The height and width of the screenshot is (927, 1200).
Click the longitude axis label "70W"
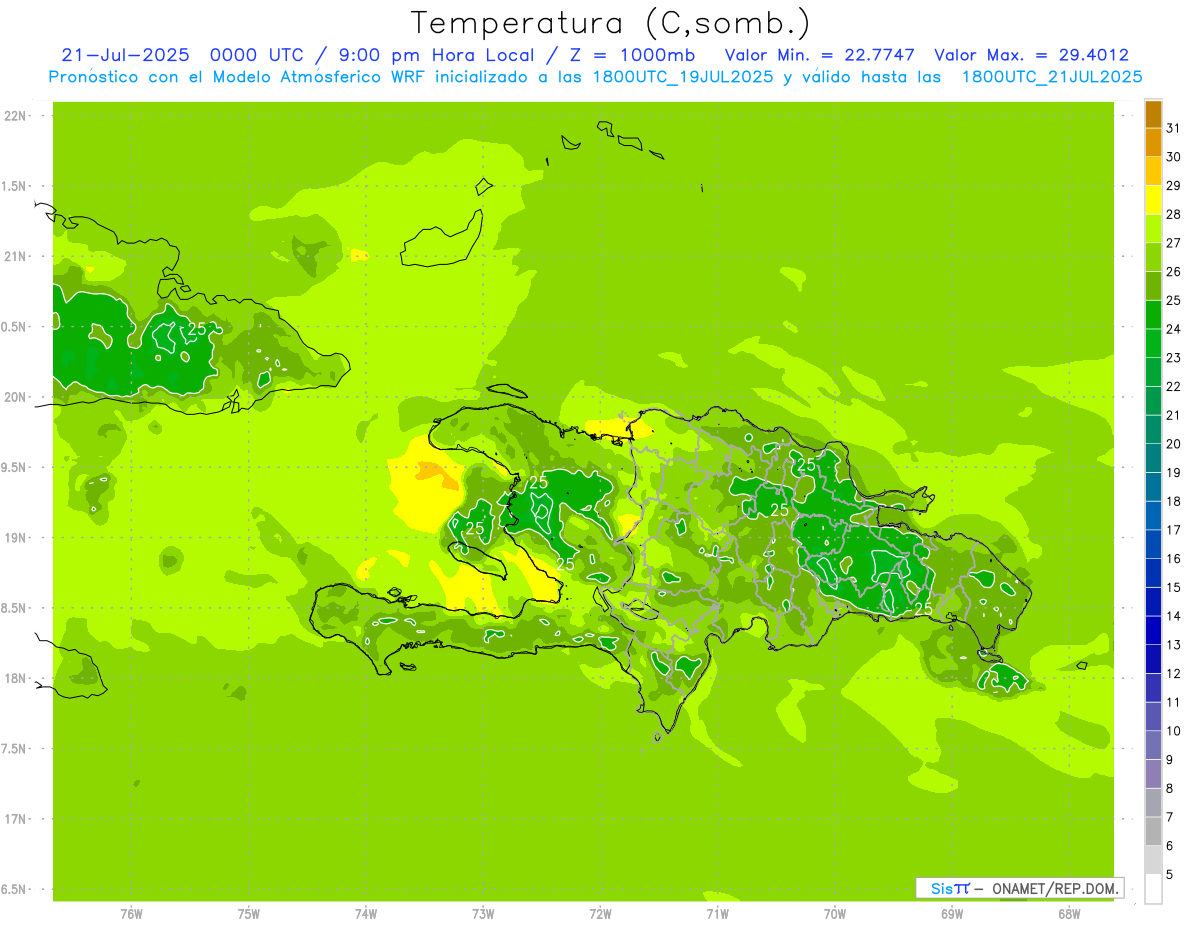tap(835, 914)
